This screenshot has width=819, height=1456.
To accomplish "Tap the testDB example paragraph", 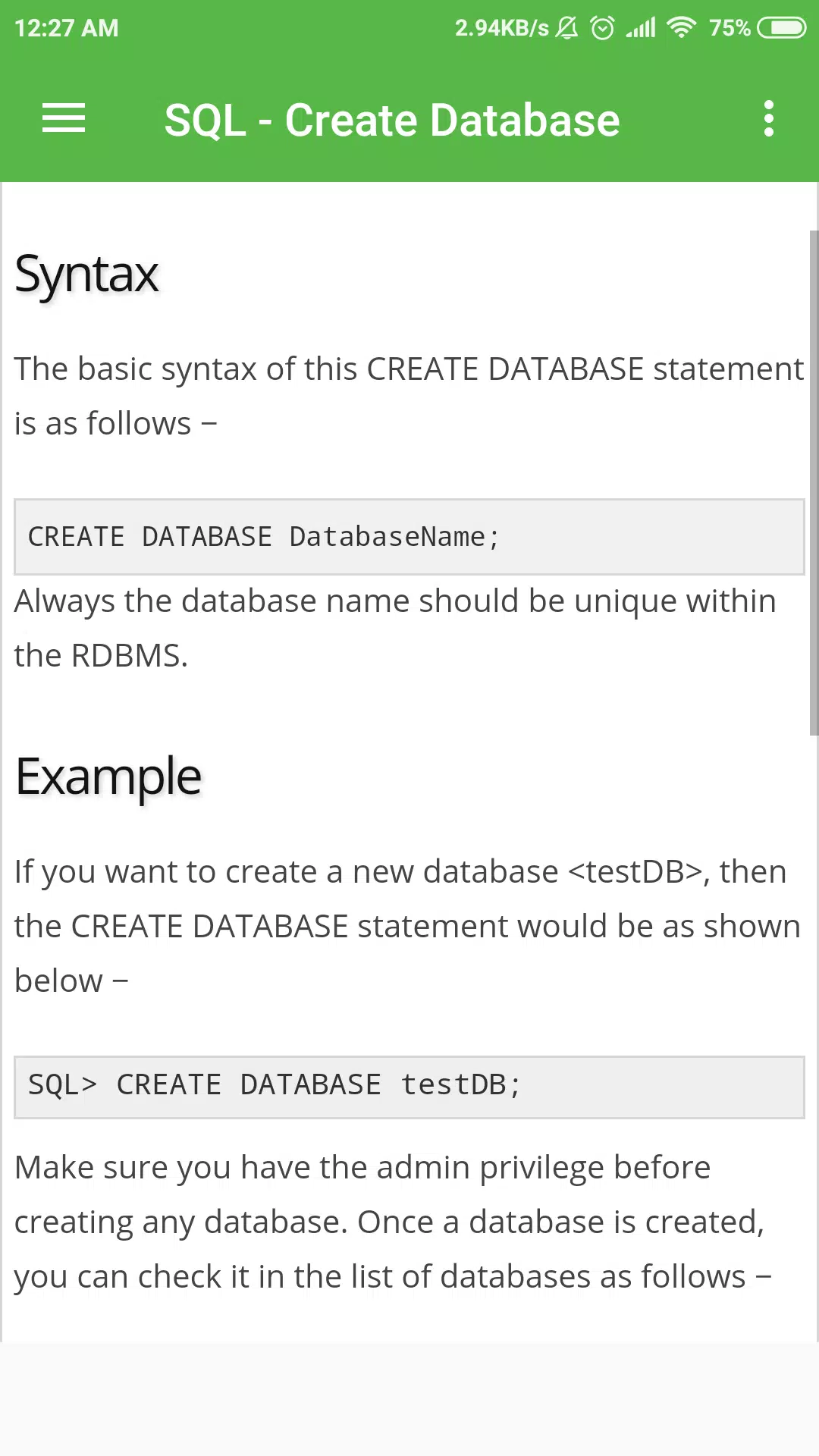I will (408, 926).
